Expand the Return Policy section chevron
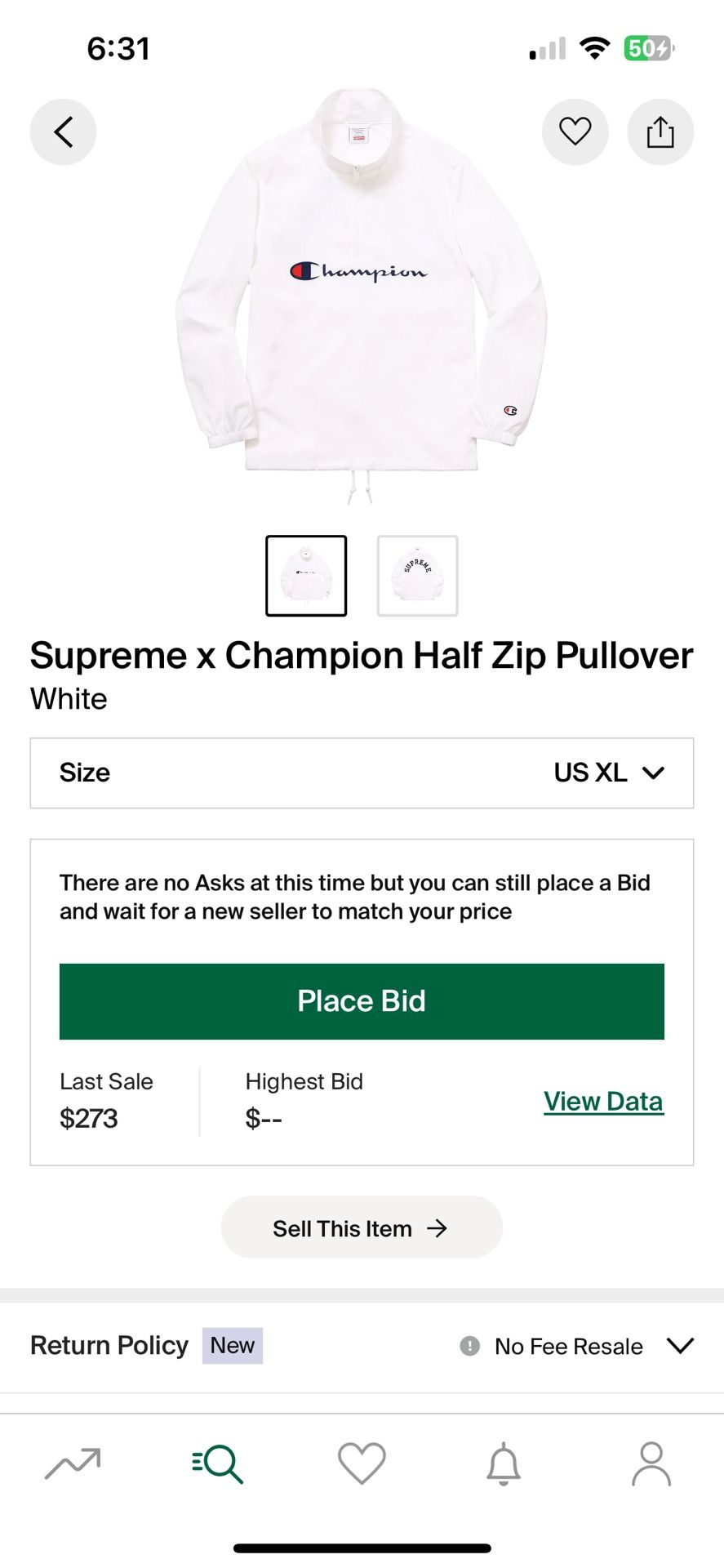 [680, 1346]
